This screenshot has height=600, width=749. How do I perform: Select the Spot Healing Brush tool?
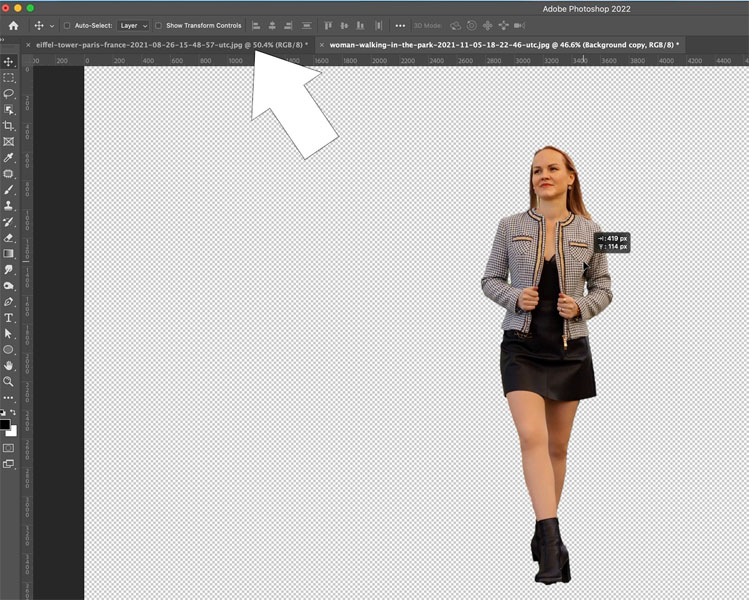click(9, 174)
